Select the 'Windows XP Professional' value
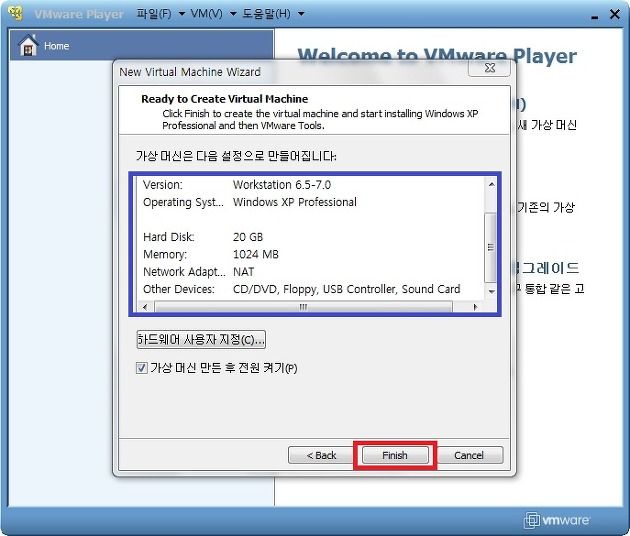630x536 pixels. (x=295, y=202)
